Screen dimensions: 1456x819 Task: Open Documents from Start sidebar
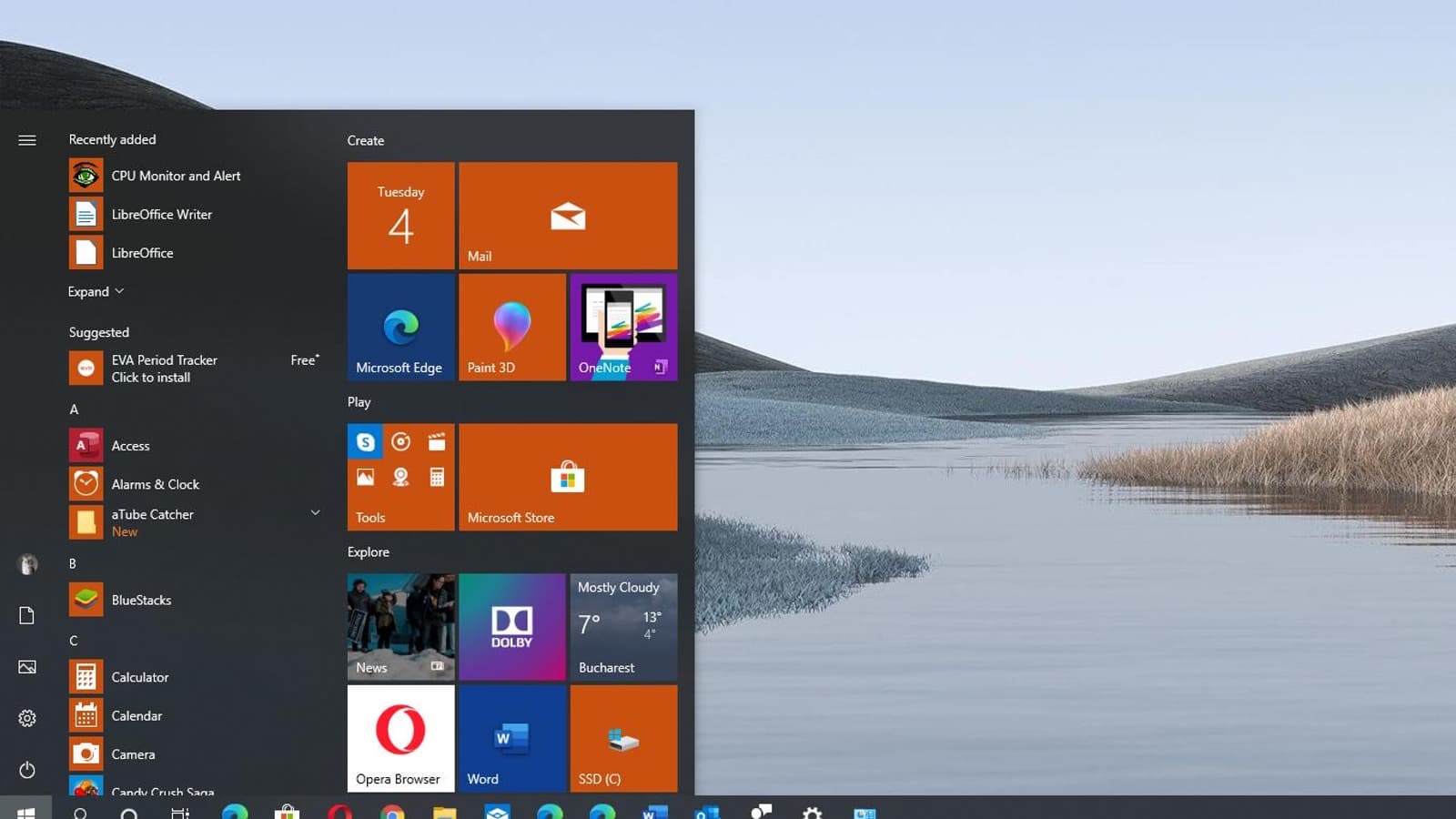tap(27, 615)
